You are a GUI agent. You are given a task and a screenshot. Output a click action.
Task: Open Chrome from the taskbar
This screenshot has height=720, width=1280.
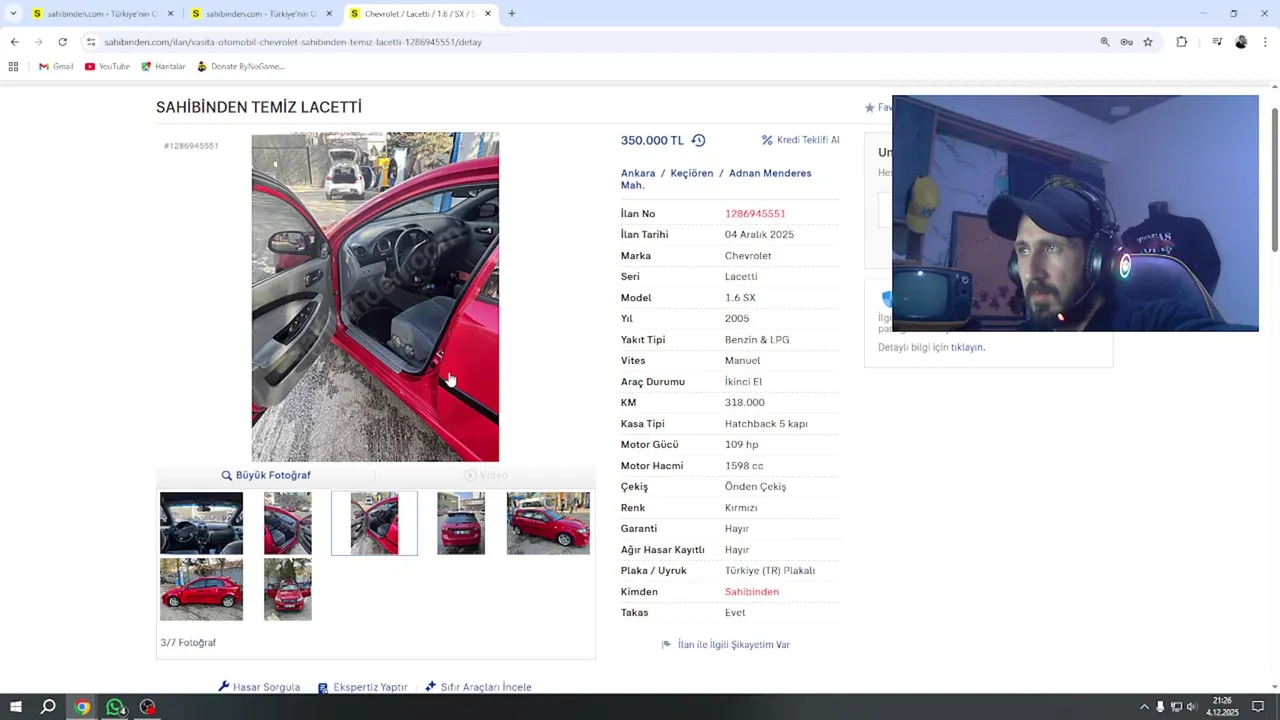[x=82, y=707]
